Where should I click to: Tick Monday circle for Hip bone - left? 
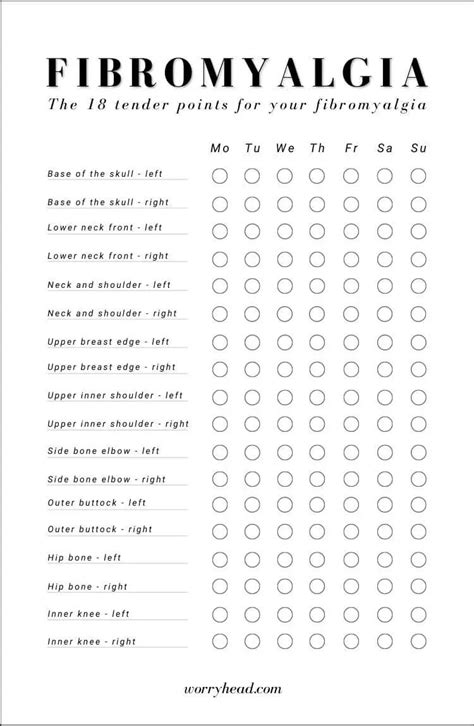pos(219,560)
